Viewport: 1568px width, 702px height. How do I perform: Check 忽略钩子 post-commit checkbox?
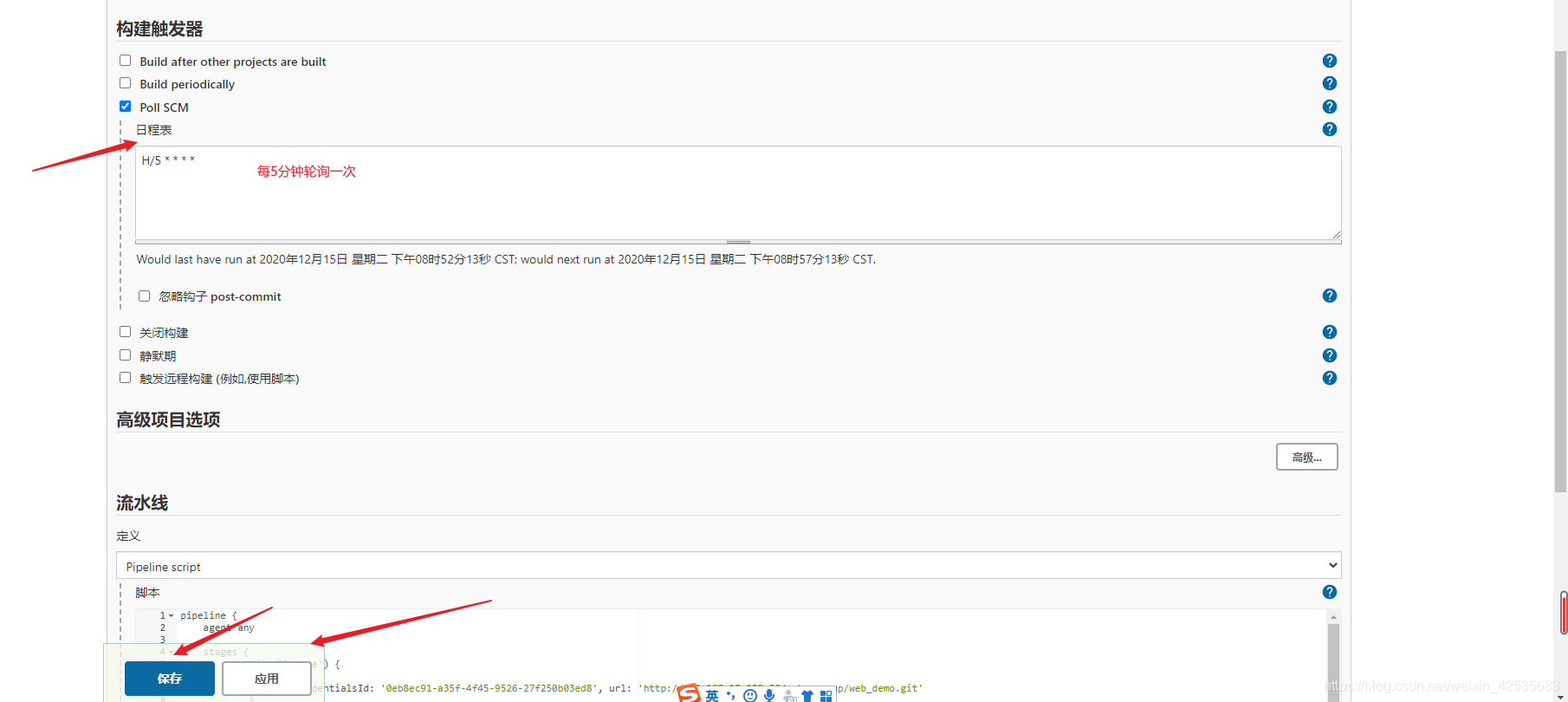pyautogui.click(x=145, y=296)
